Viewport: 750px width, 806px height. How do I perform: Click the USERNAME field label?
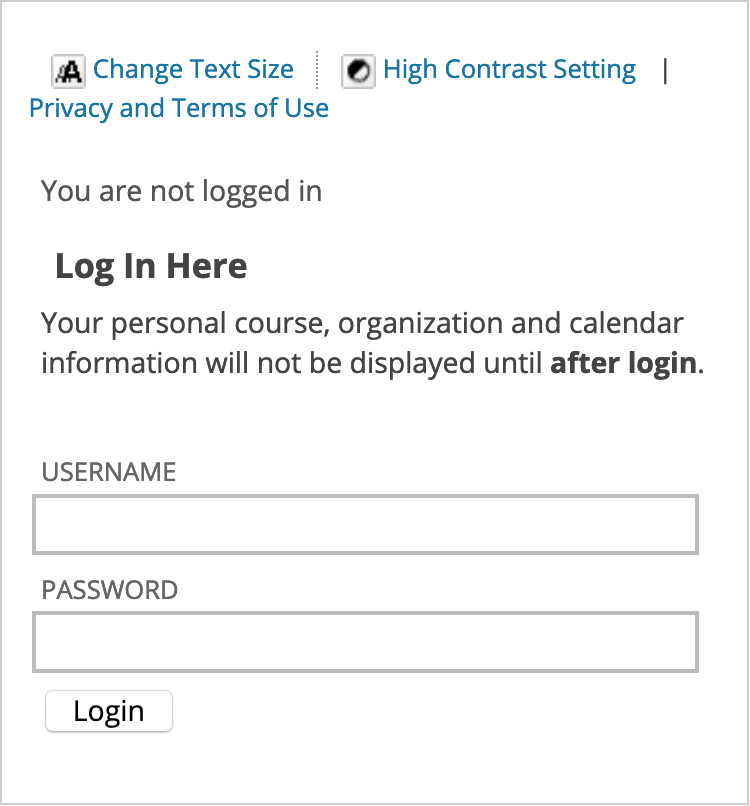pyautogui.click(x=109, y=473)
